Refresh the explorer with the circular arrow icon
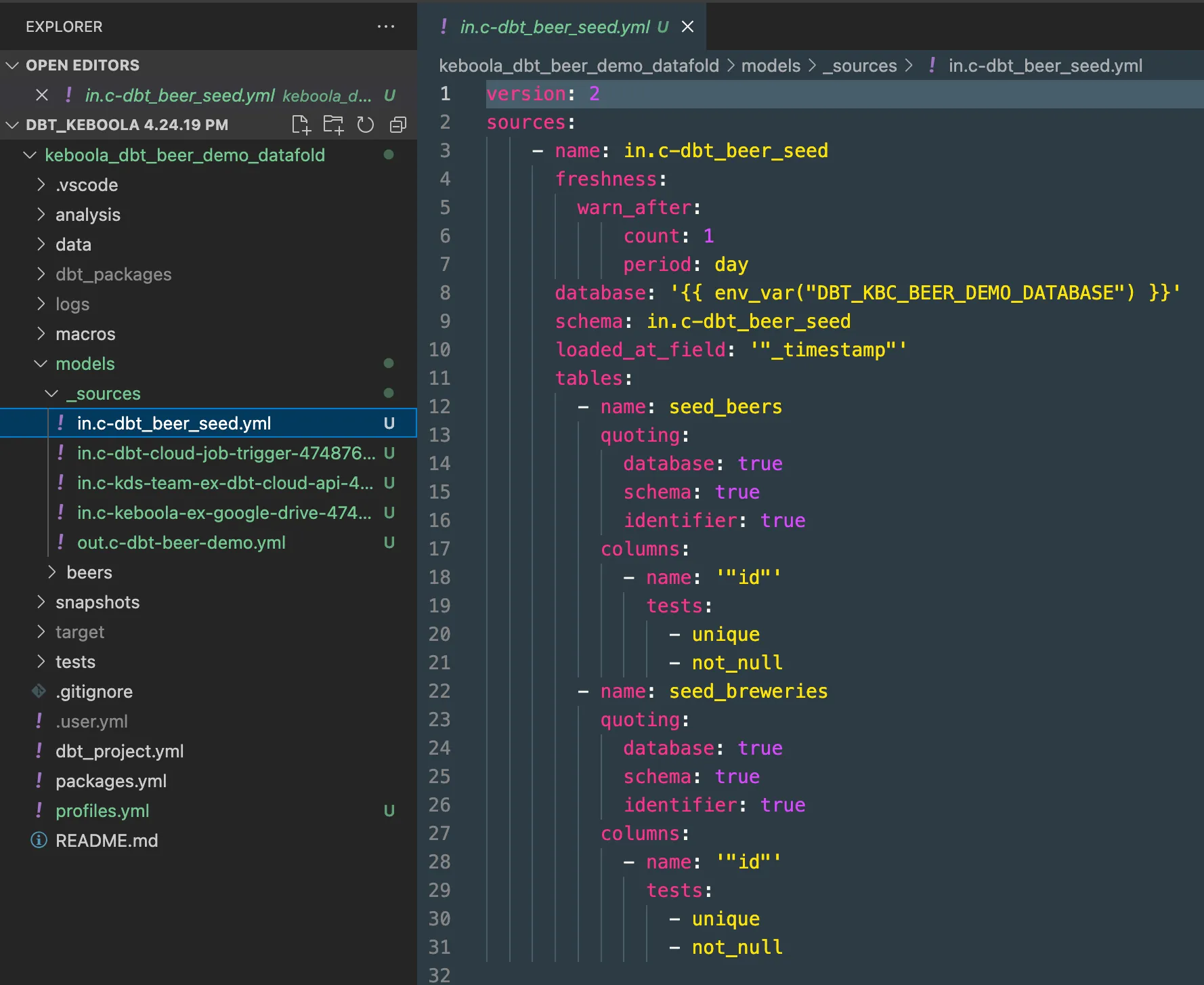 click(366, 125)
